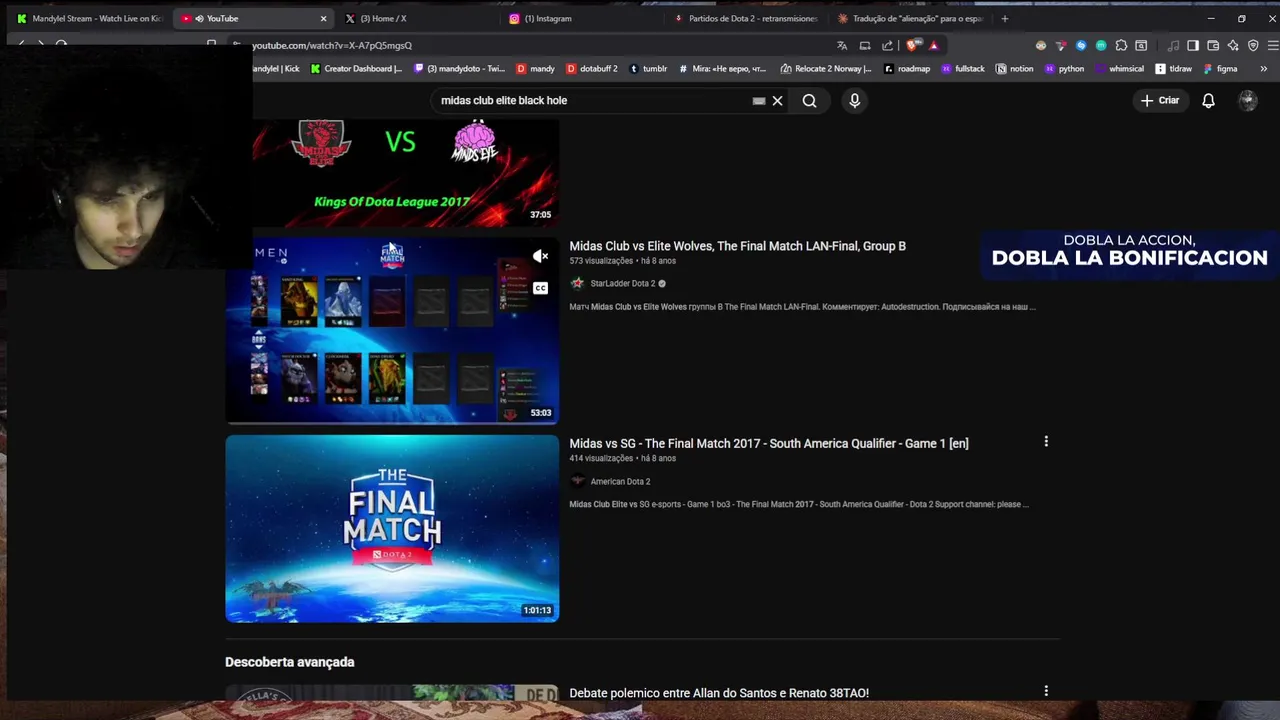Click the green round extension icon
The image size is (1280, 720).
pyautogui.click(x=1101, y=45)
